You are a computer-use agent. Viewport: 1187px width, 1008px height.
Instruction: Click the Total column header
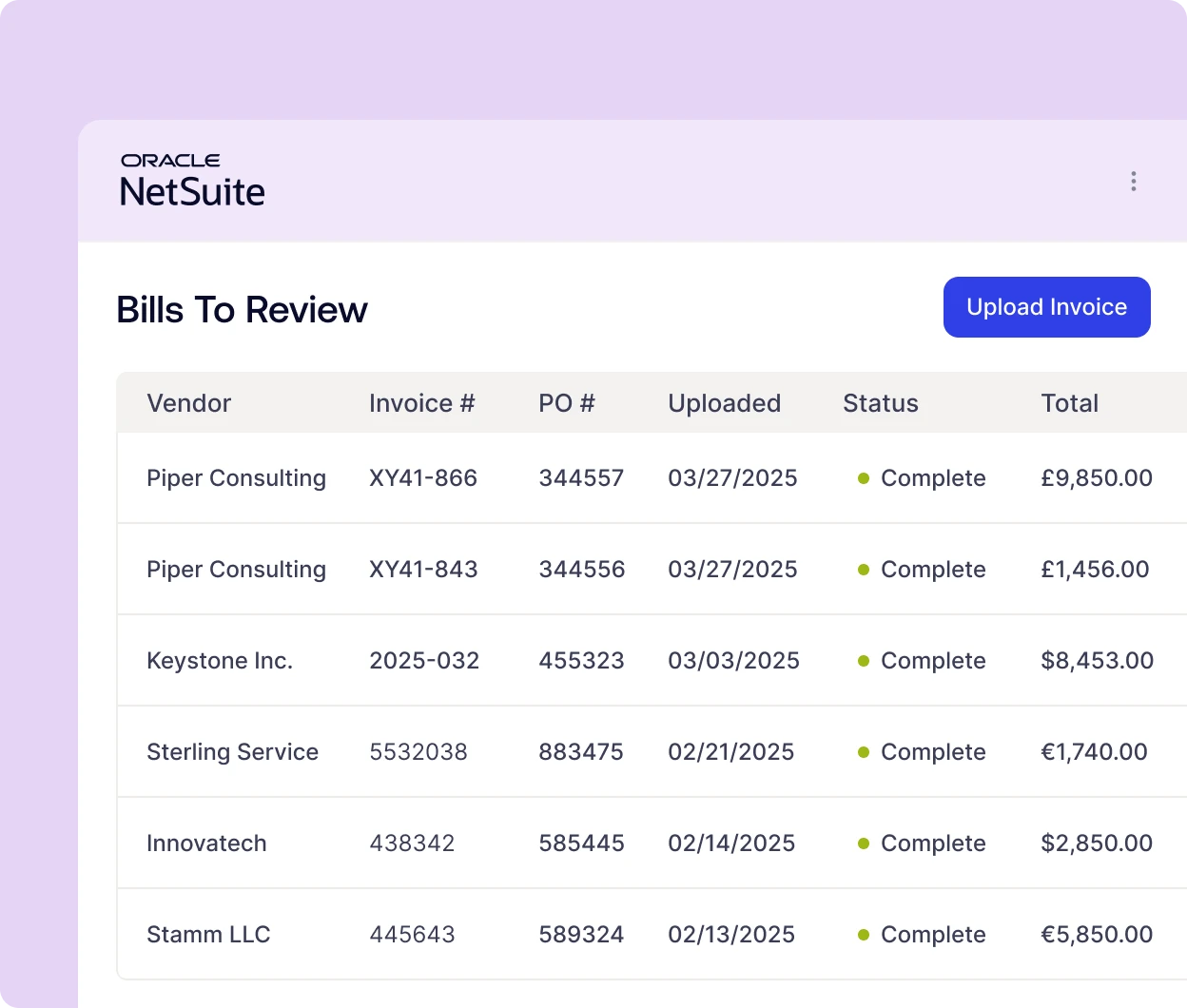pos(1069,403)
